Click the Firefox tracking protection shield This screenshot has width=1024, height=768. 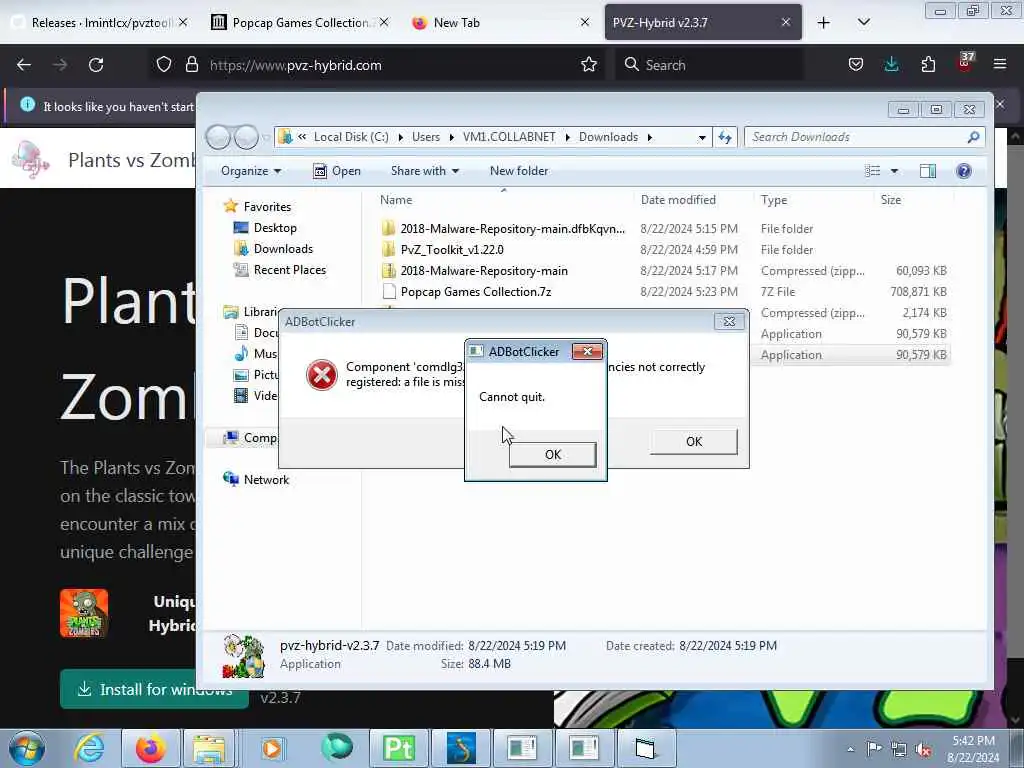[x=164, y=65]
